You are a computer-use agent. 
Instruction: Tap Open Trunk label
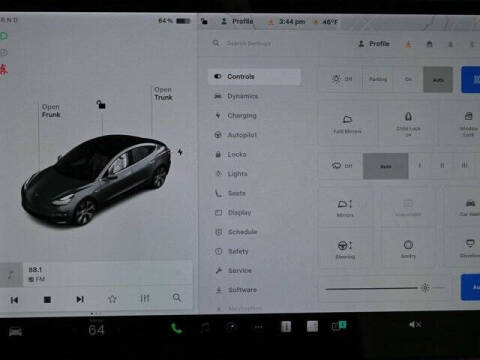[x=163, y=93]
